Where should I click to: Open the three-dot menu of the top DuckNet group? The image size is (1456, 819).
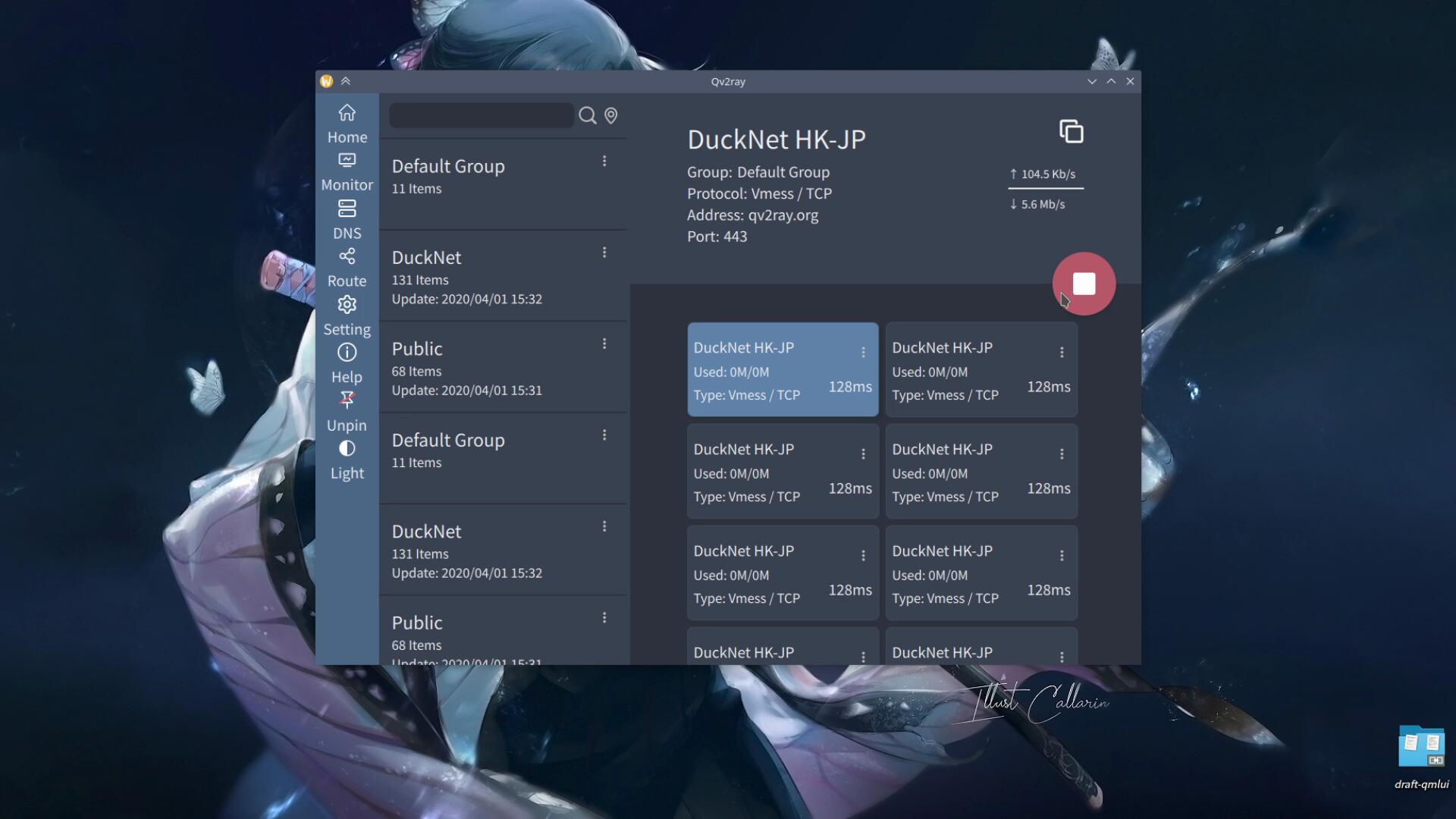[x=604, y=253]
